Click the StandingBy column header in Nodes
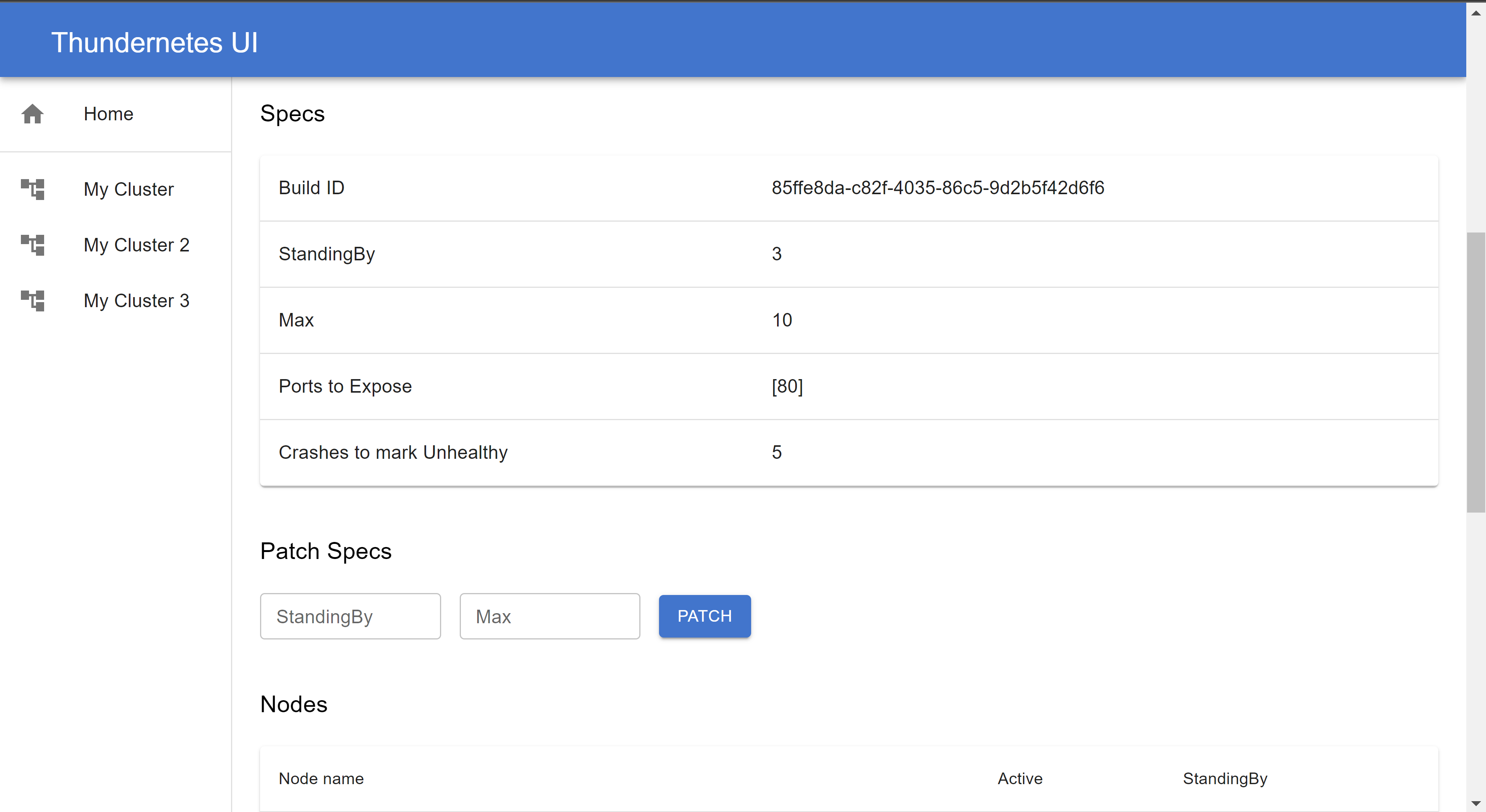This screenshot has width=1486, height=812. [1225, 779]
